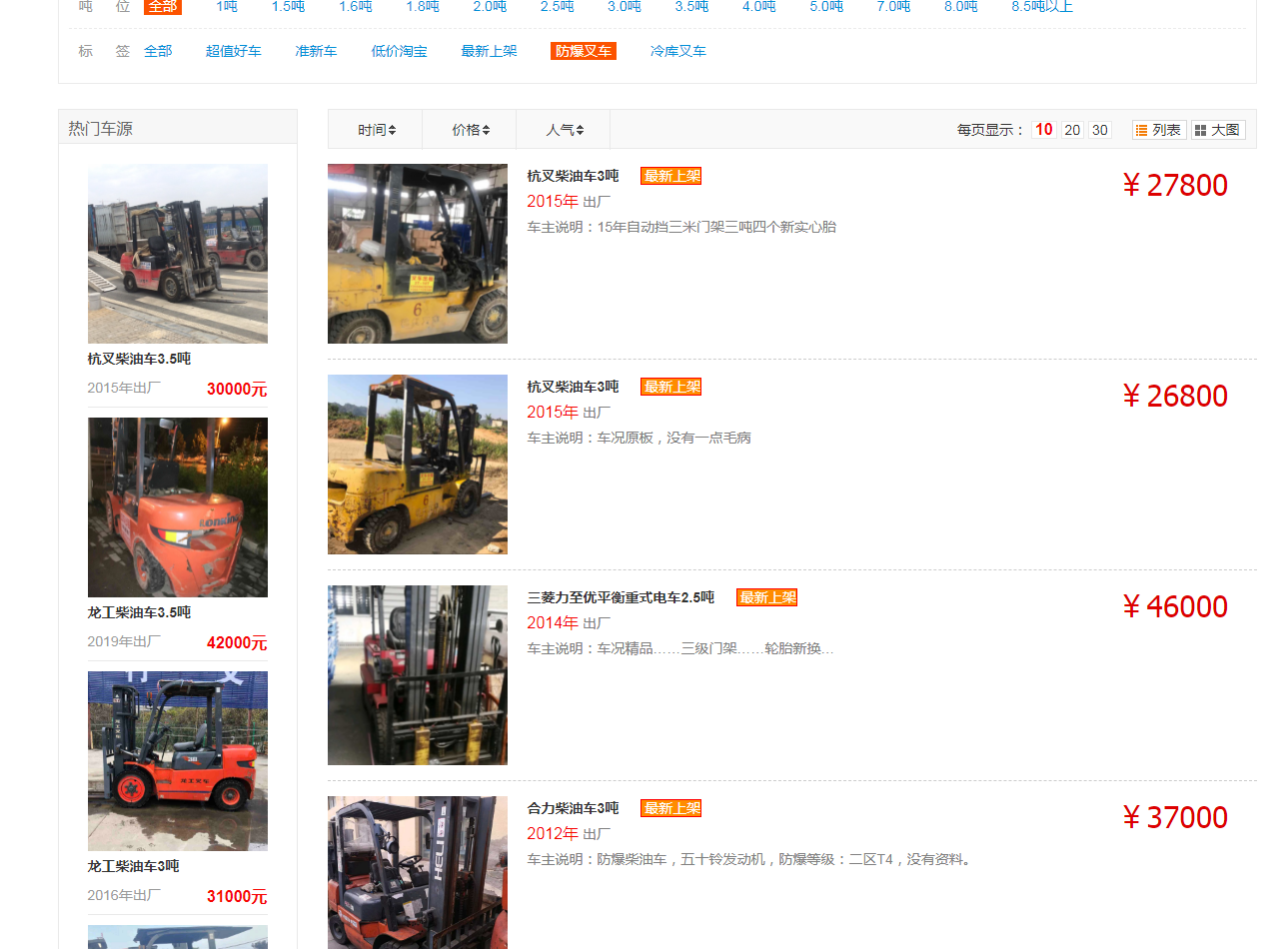Click description starting 防爆柴油车，五十铃发动机
This screenshot has width=1288, height=949.
pos(784,859)
